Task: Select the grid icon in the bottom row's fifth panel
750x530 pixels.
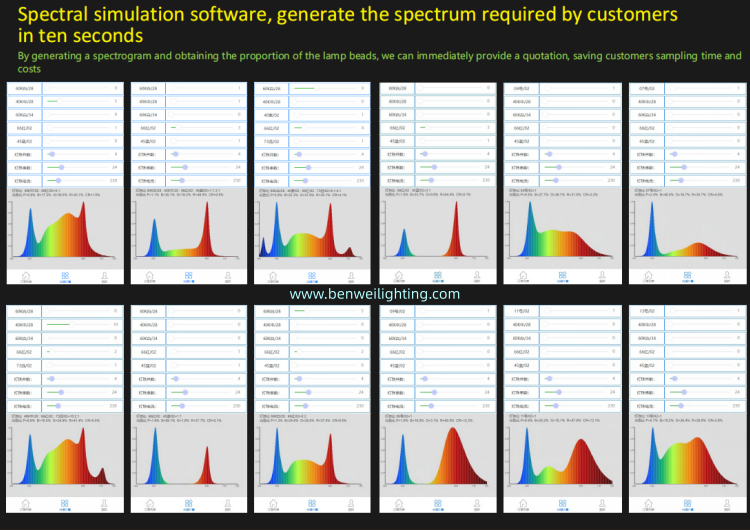Action: [x=561, y=500]
